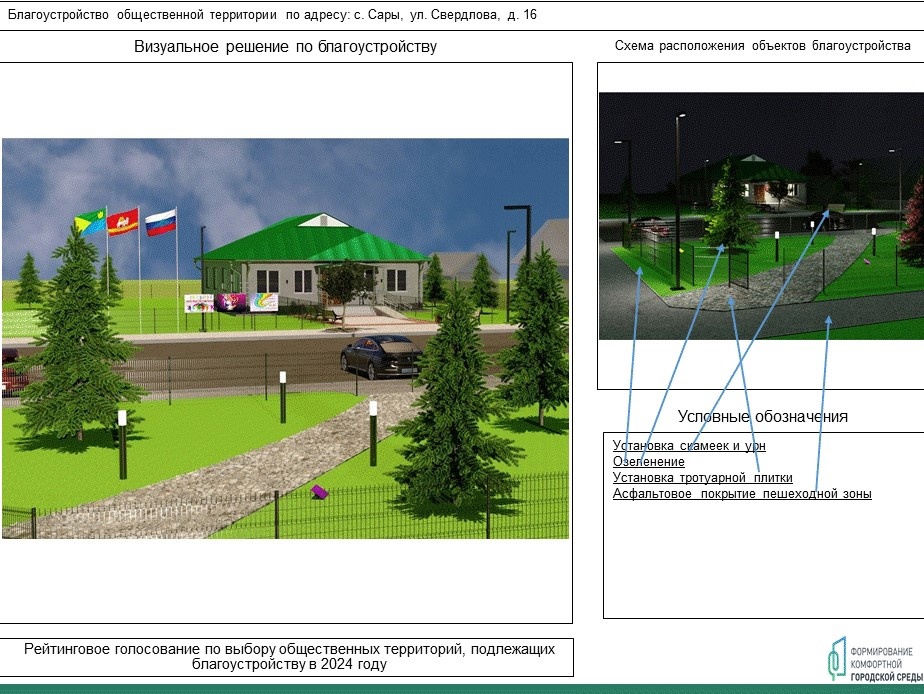The height and width of the screenshot is (694, 924).
Task: Click the heading 'Схема расположения объектов благоустройства'
Action: pos(763,46)
